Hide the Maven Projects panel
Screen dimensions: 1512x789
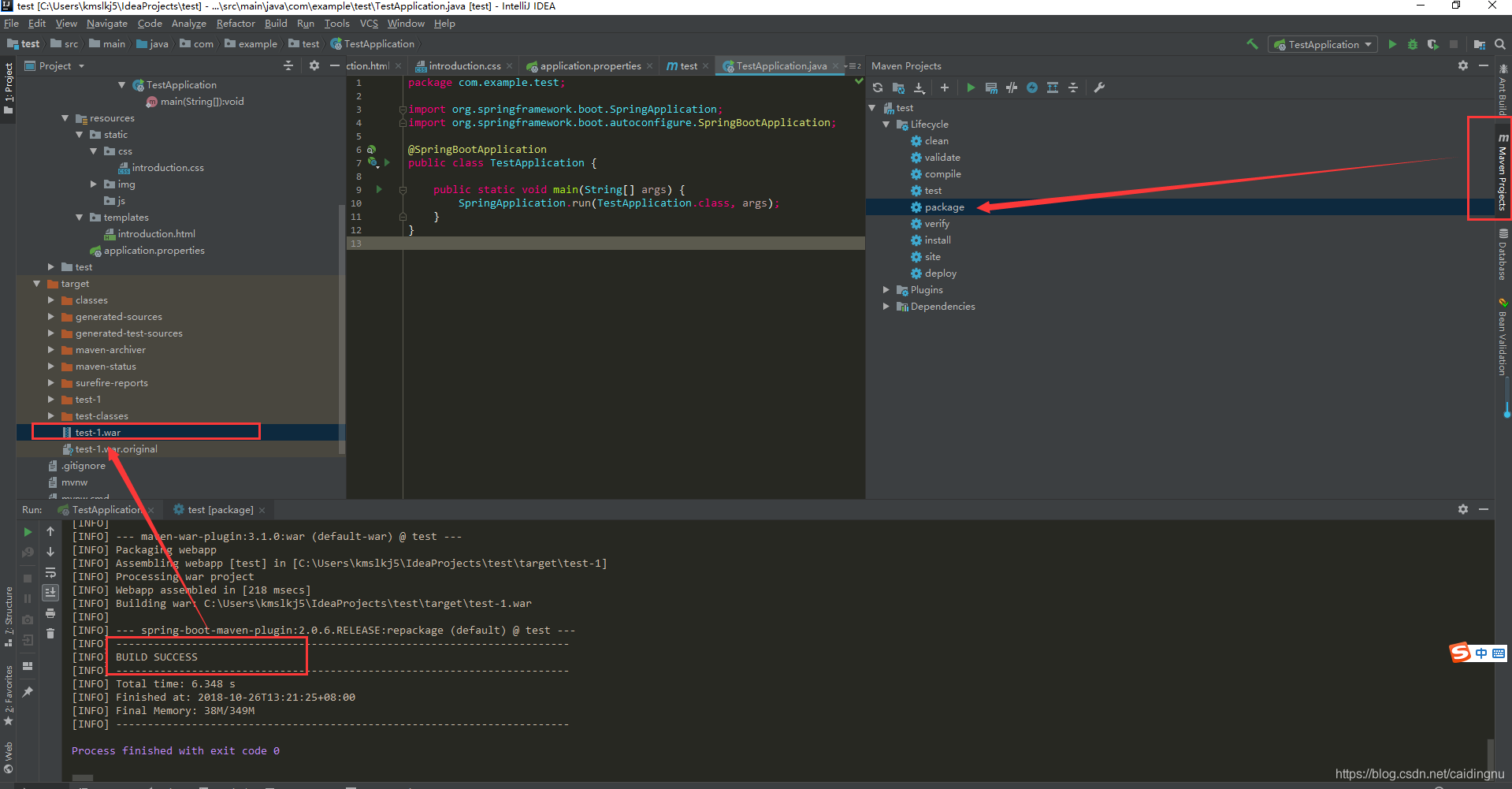(x=1484, y=66)
